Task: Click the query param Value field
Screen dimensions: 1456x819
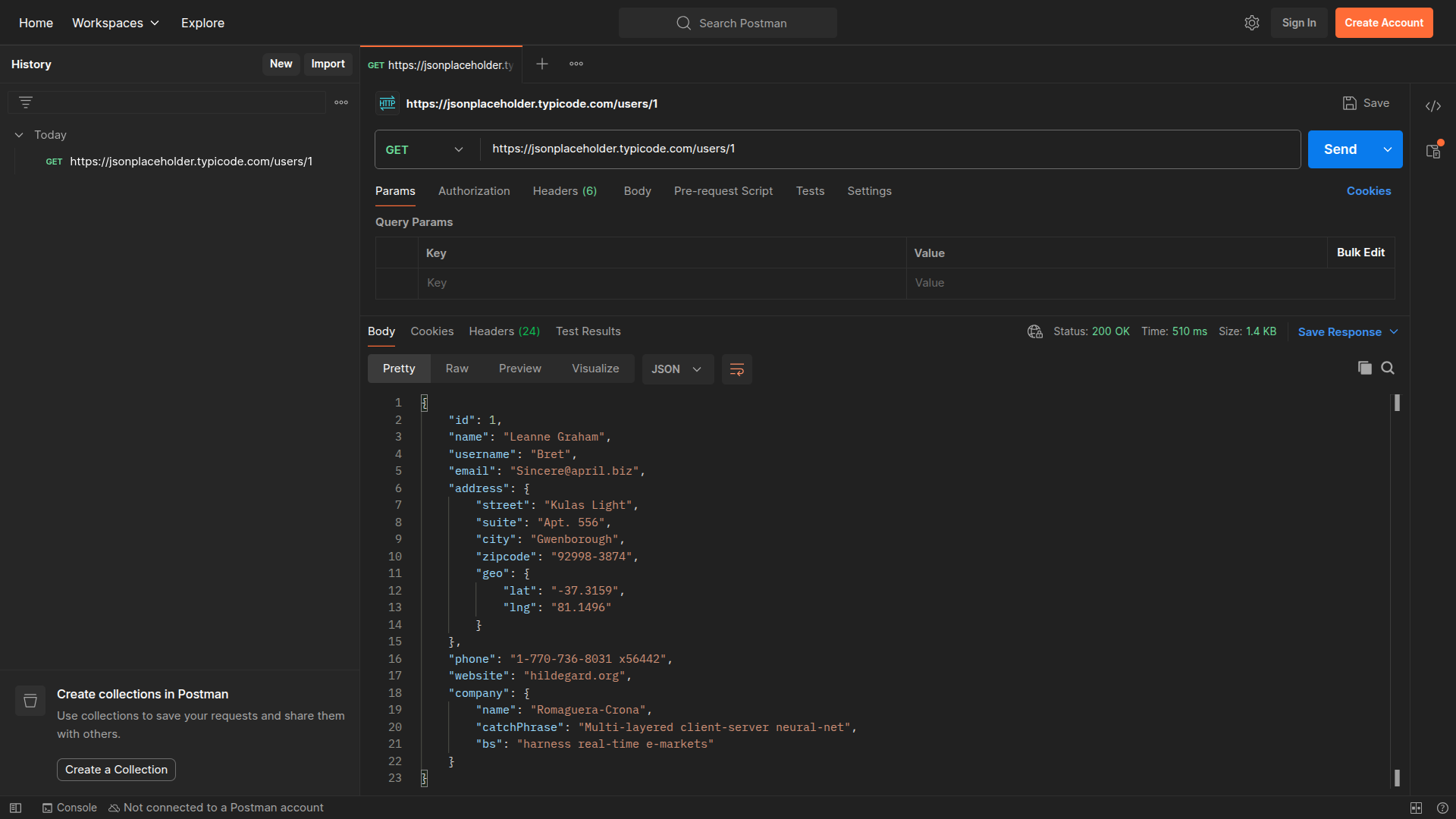Action: pyautogui.click(x=1150, y=283)
